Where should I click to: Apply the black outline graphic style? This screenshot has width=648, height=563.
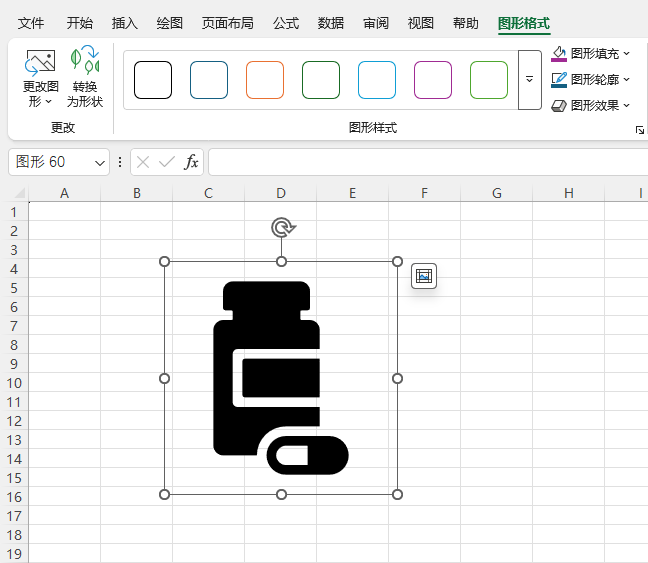(153, 80)
